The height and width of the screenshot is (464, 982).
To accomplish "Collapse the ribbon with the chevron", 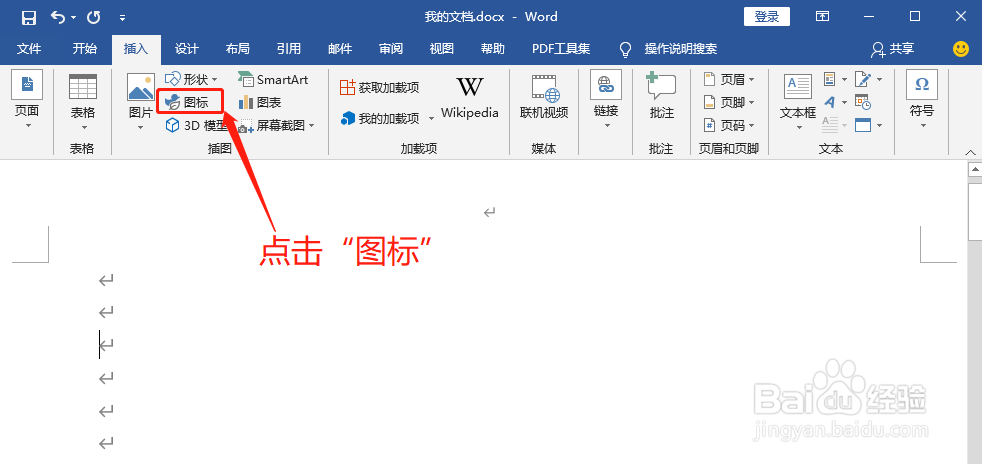I will click(971, 152).
